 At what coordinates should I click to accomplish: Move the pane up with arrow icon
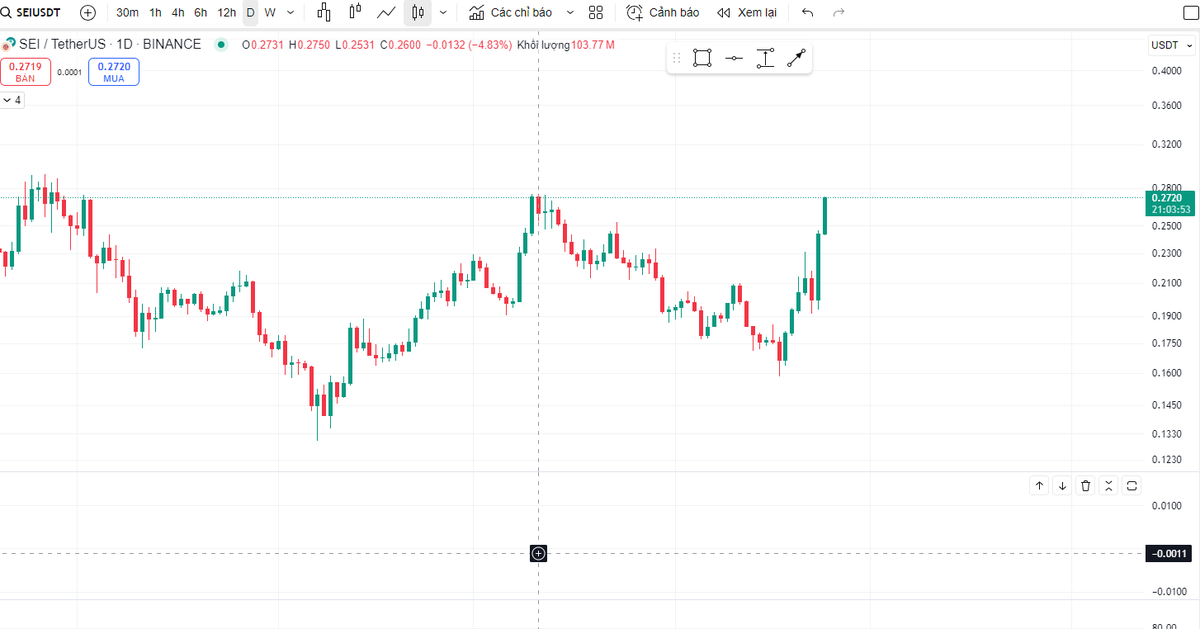pyautogui.click(x=1039, y=485)
